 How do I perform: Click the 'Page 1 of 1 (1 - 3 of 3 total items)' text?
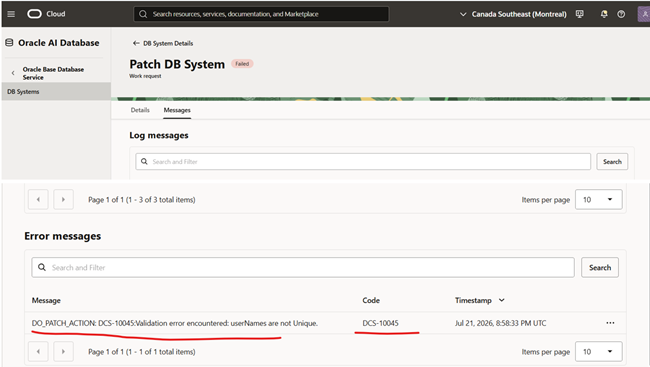click(141, 199)
